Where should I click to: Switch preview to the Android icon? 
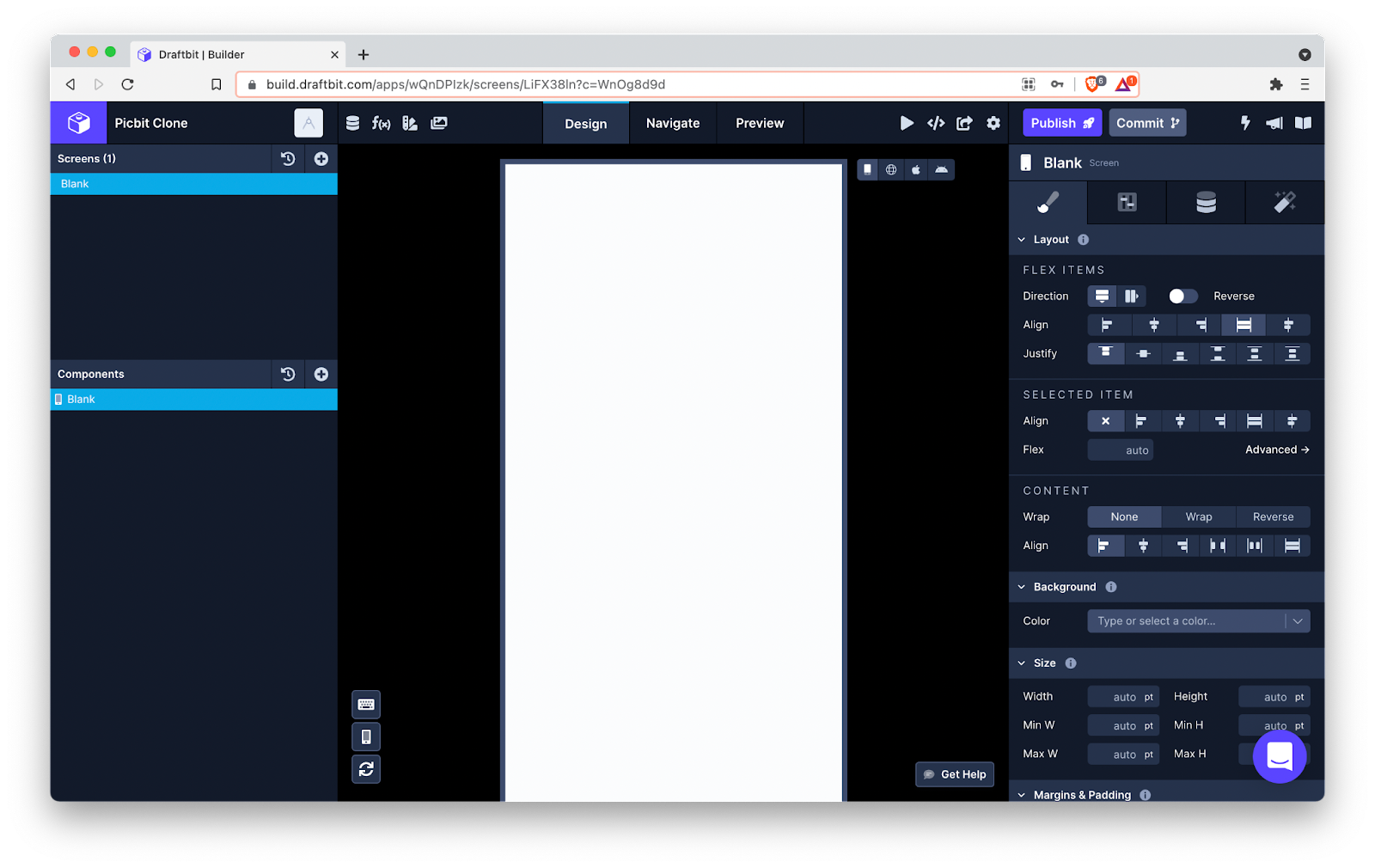point(941,169)
